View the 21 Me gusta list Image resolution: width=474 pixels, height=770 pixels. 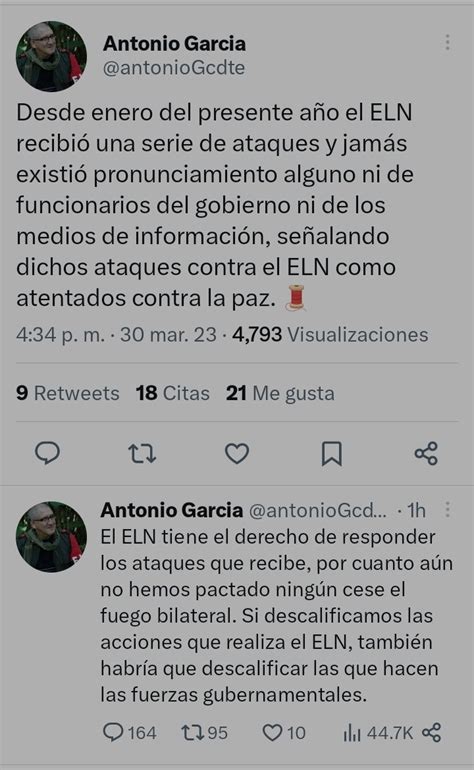(x=280, y=393)
